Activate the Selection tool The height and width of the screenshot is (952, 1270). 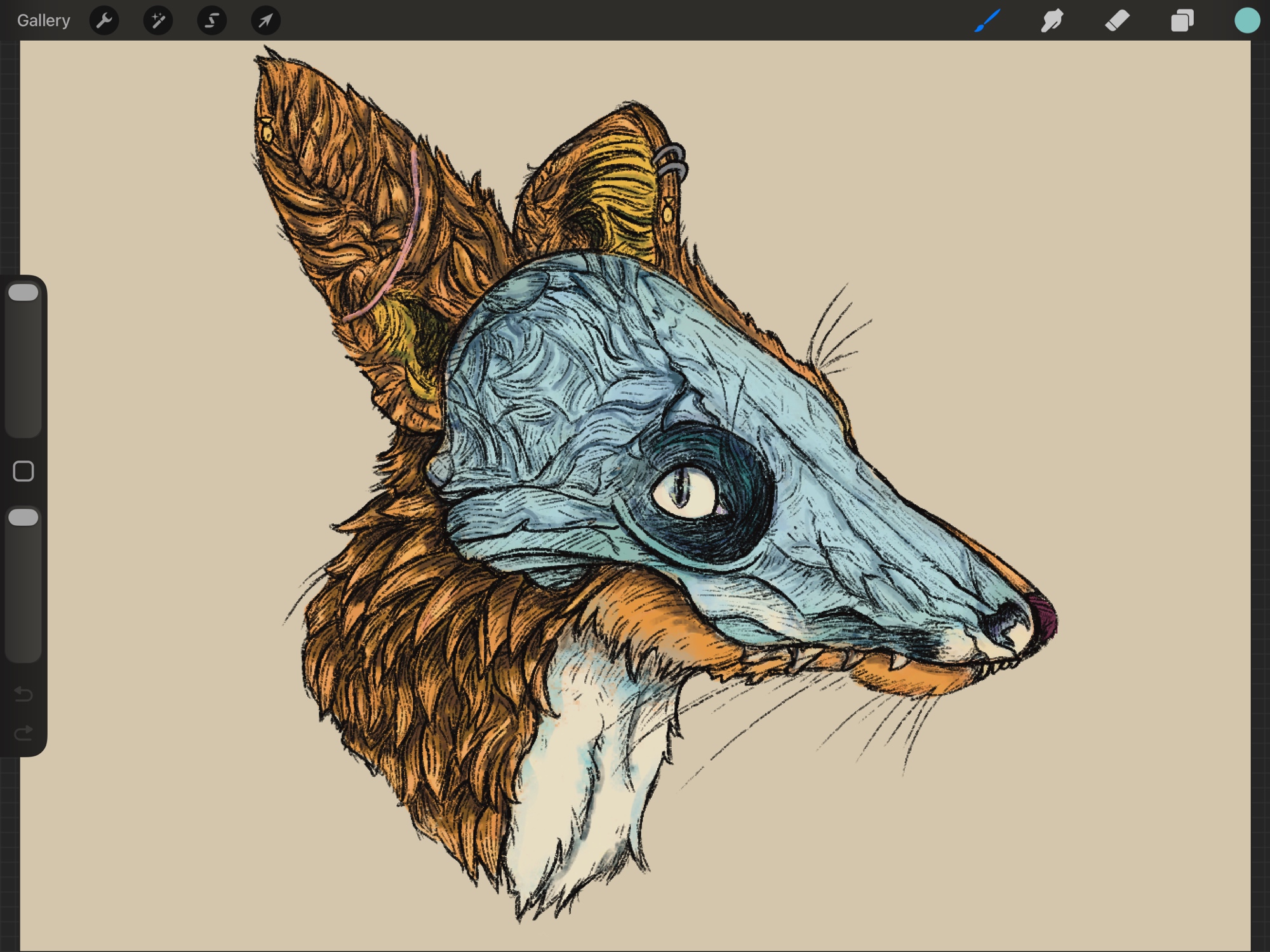(211, 20)
